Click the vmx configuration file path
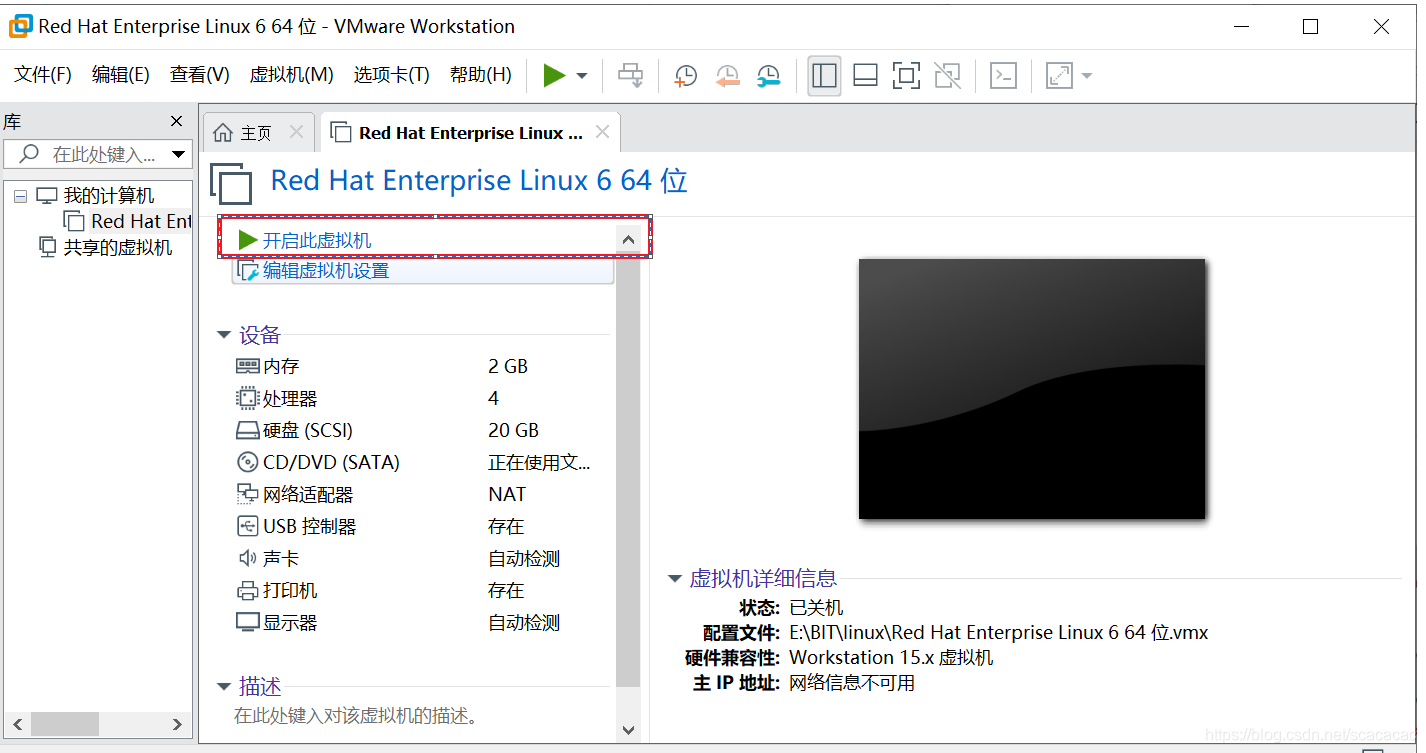The height and width of the screenshot is (753, 1426). pos(998,632)
